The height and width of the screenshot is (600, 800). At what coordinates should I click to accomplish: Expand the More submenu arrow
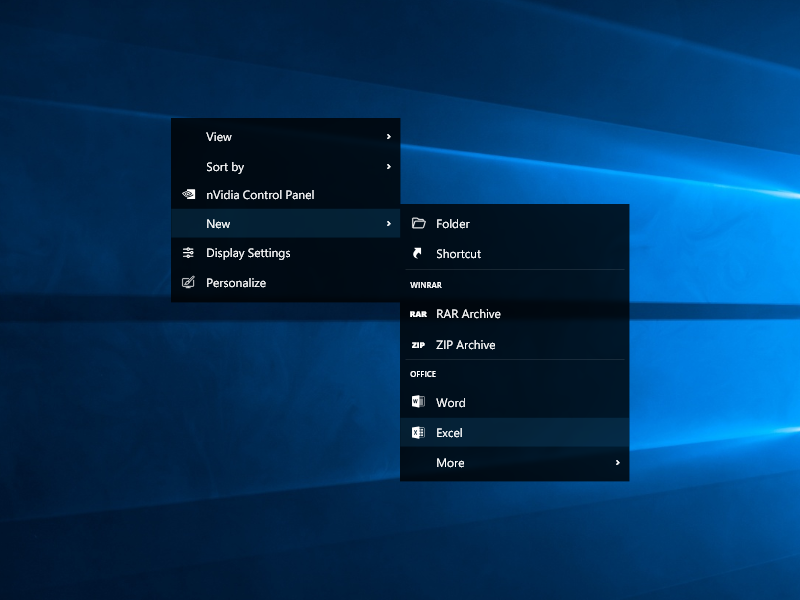pyautogui.click(x=617, y=463)
